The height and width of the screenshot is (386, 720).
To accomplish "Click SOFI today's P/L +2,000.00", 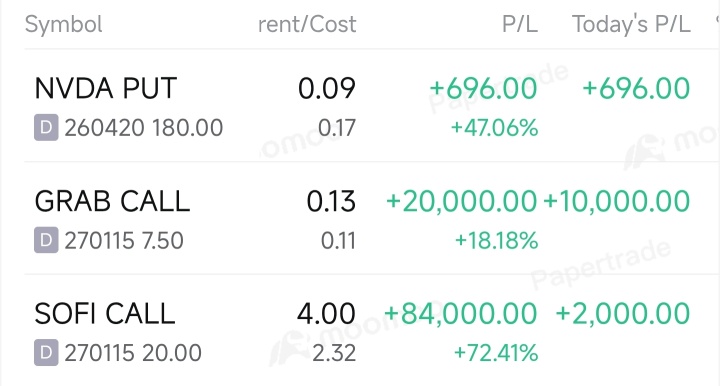I will (623, 314).
